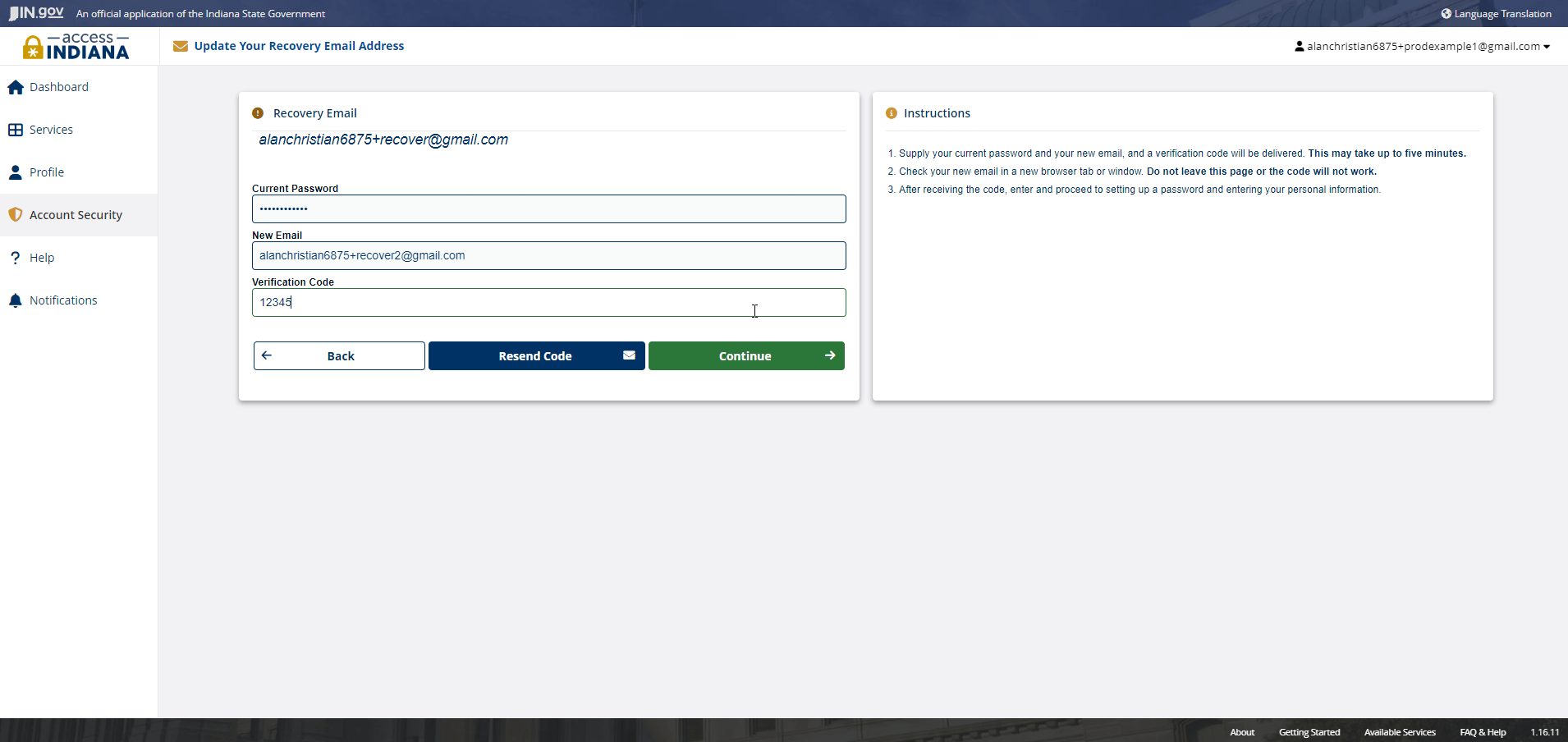The height and width of the screenshot is (742, 1568).
Task: Click the IN.gov logo in header
Action: click(37, 13)
